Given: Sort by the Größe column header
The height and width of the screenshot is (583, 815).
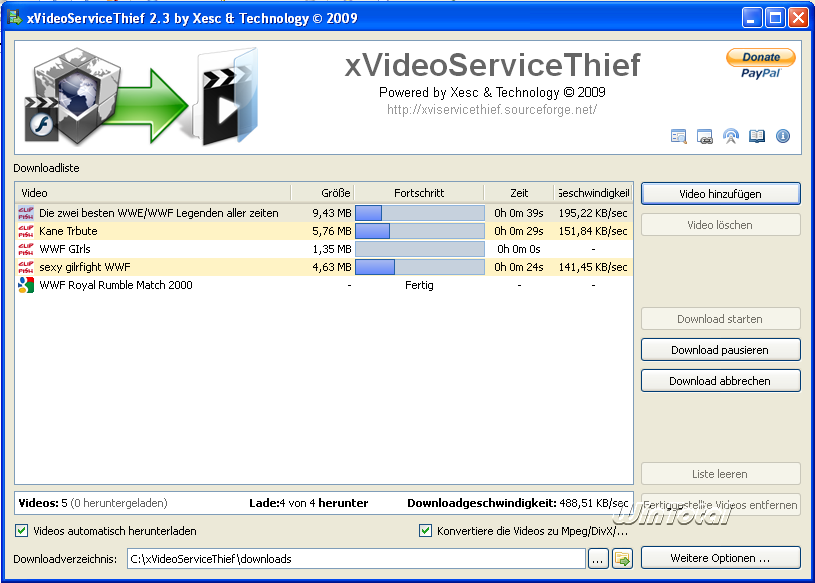Looking at the screenshot, I should tap(322, 193).
